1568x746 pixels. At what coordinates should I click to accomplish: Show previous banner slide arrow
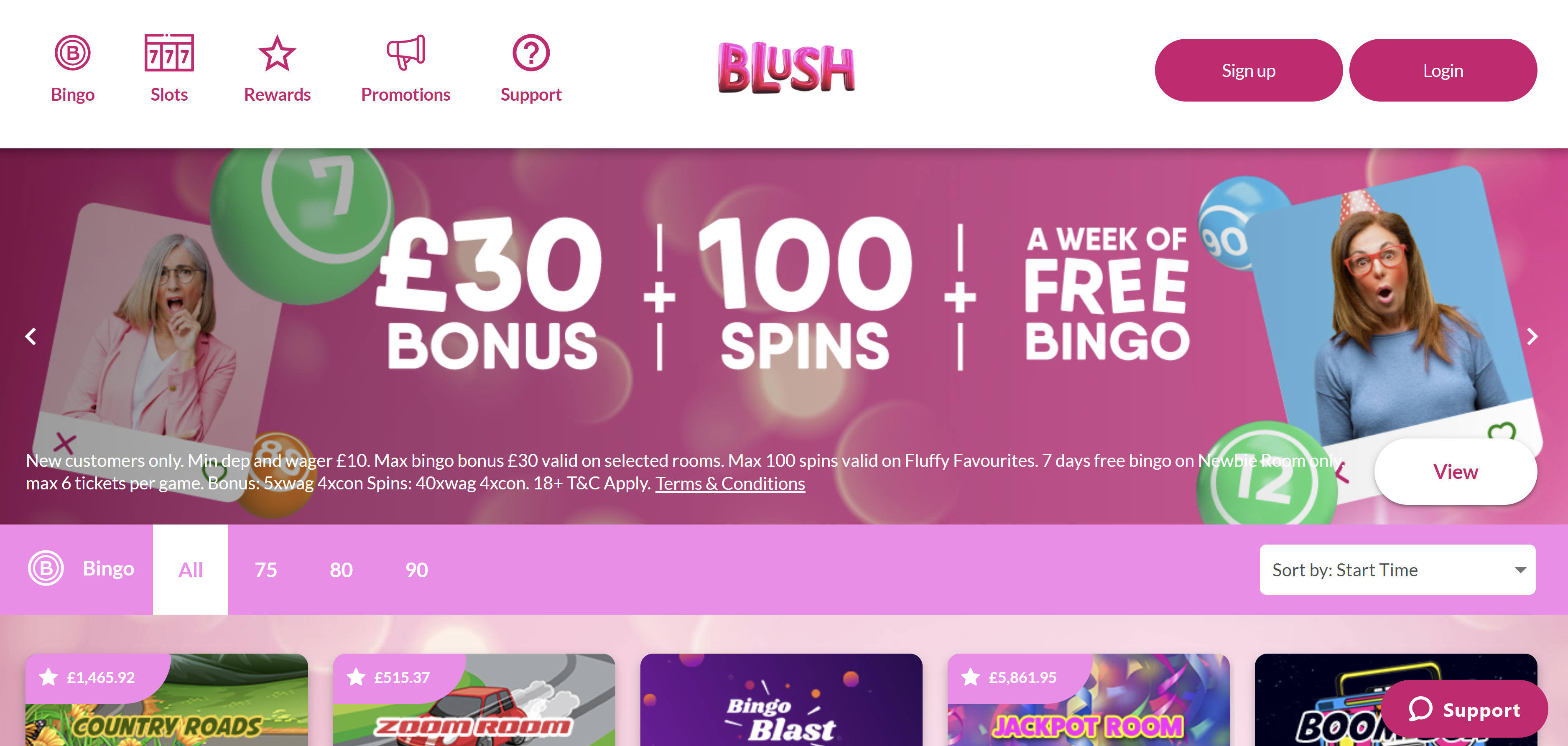[31, 336]
